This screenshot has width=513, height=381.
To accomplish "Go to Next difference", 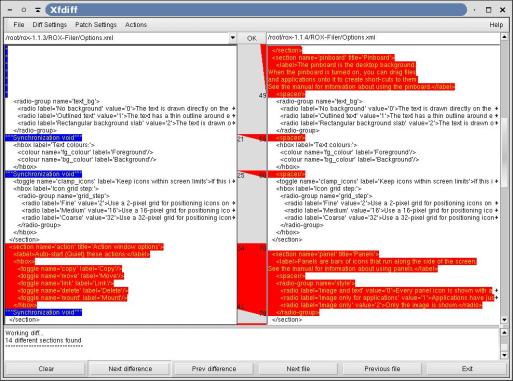I will click(130, 369).
